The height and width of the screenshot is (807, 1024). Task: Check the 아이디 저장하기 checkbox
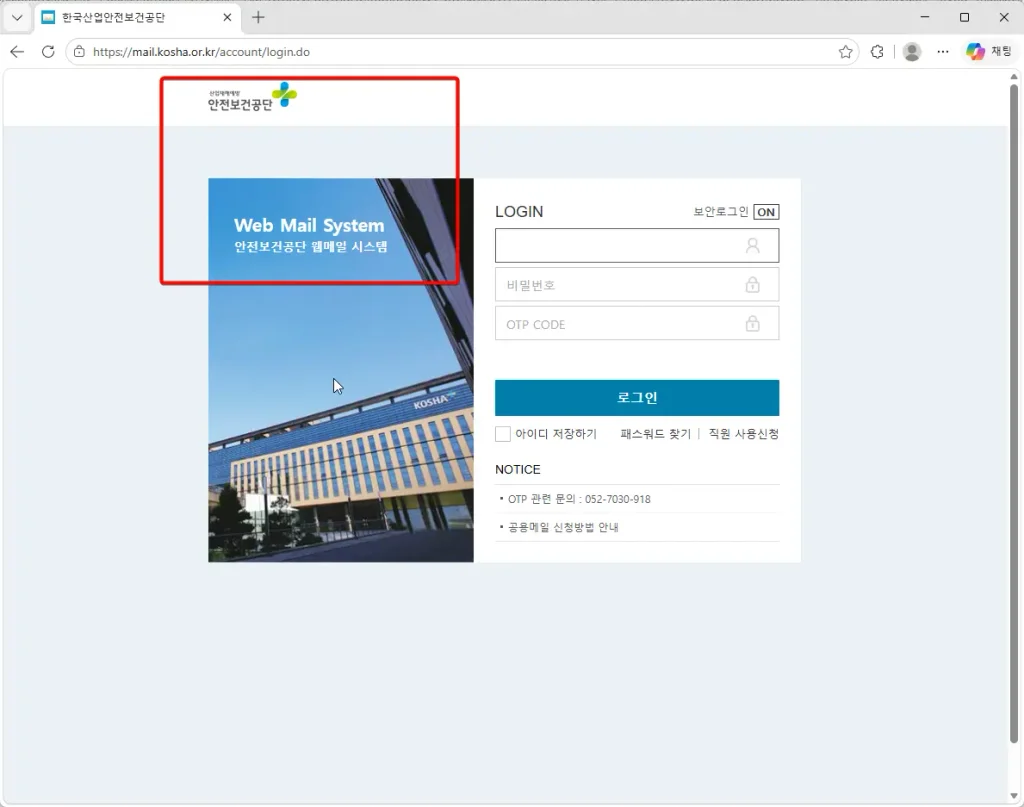(x=503, y=434)
